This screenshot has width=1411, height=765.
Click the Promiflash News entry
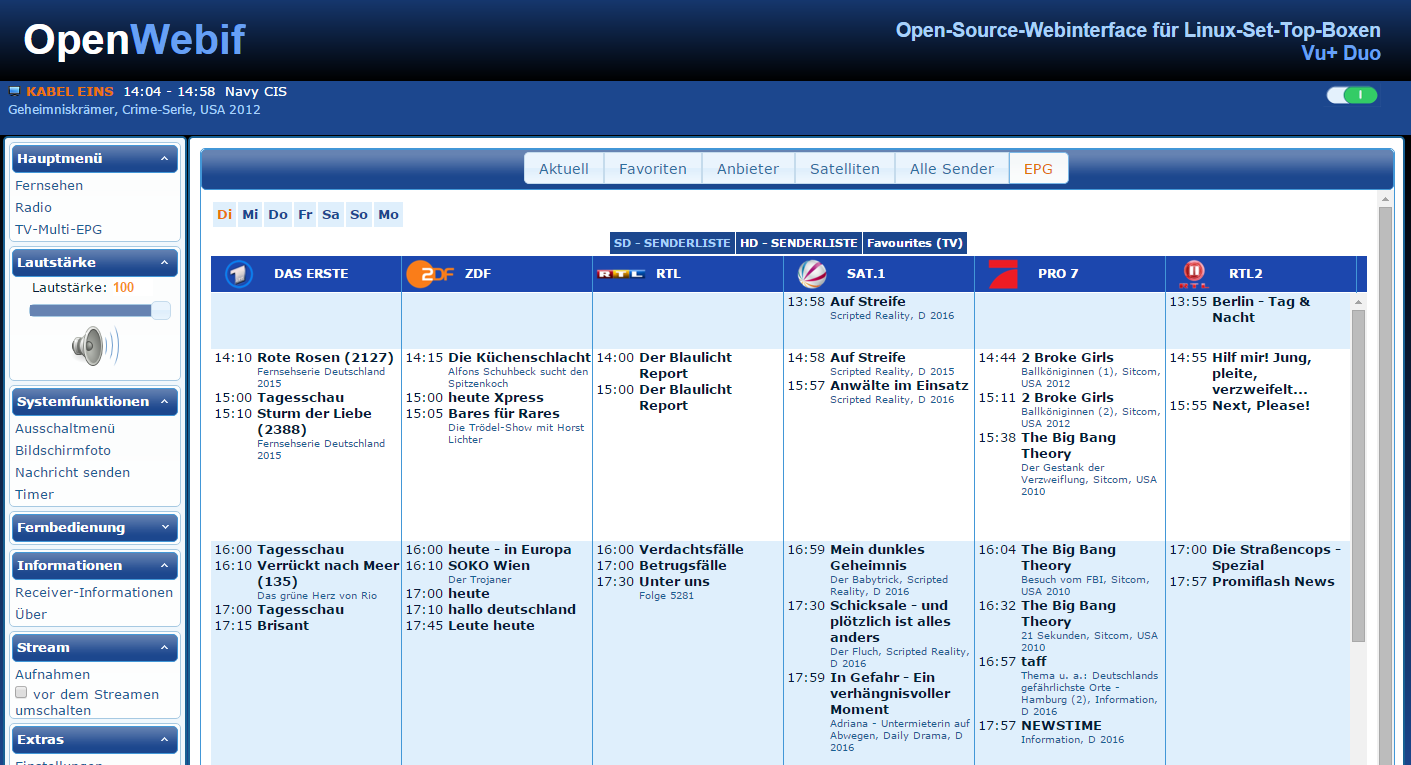point(1273,582)
